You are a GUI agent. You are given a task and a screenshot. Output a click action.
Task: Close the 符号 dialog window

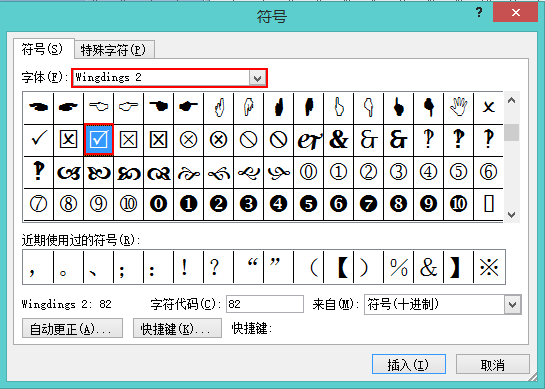click(x=515, y=13)
